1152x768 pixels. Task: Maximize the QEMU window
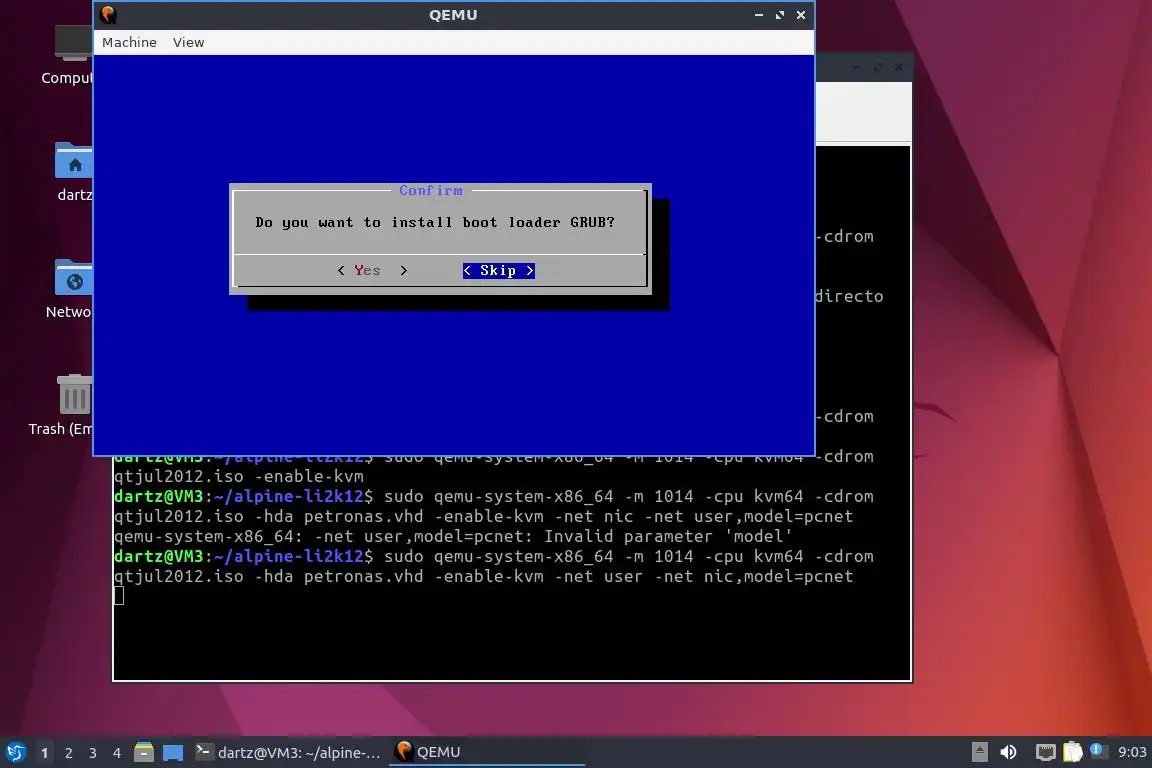pyautogui.click(x=780, y=15)
